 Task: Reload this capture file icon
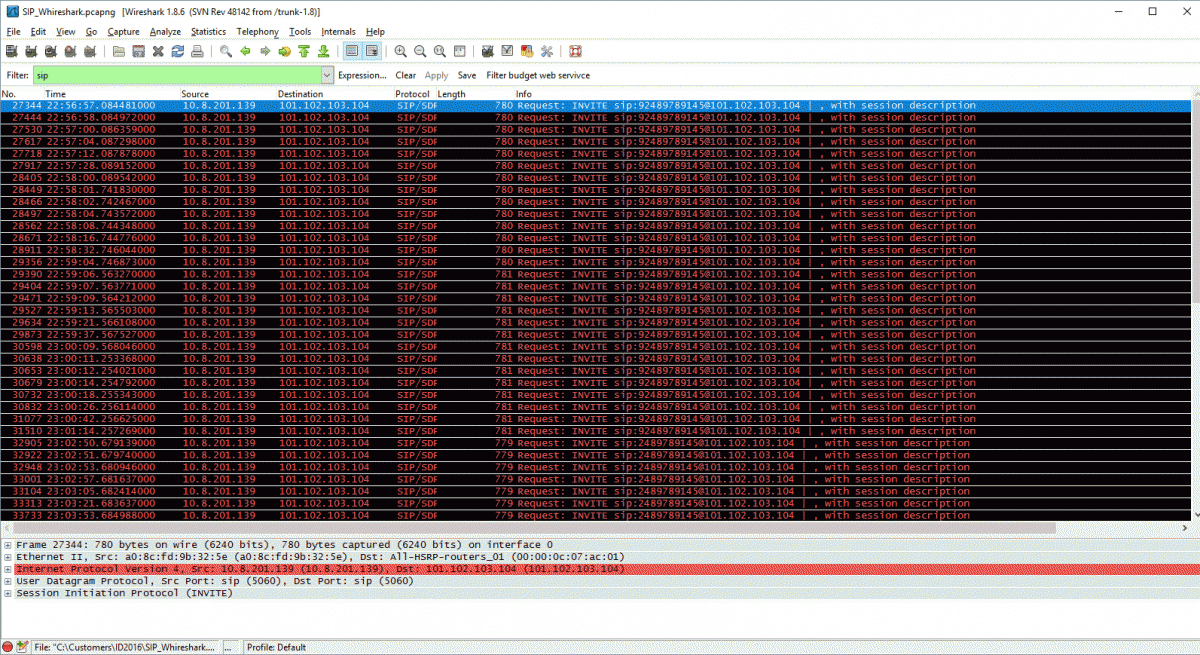(x=177, y=51)
